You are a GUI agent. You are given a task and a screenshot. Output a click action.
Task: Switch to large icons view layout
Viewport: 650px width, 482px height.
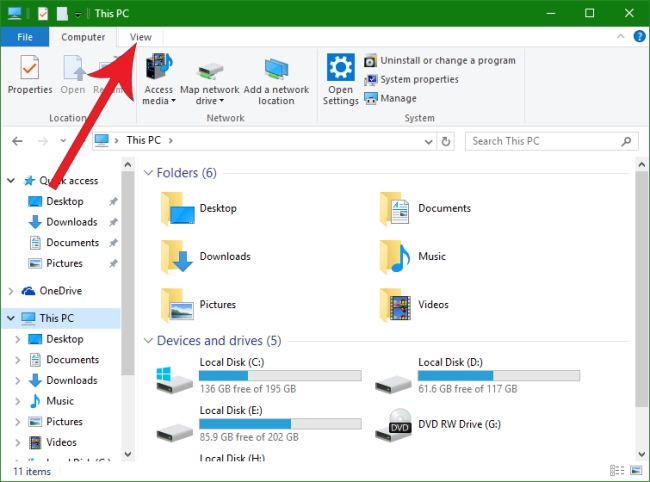tap(636, 470)
